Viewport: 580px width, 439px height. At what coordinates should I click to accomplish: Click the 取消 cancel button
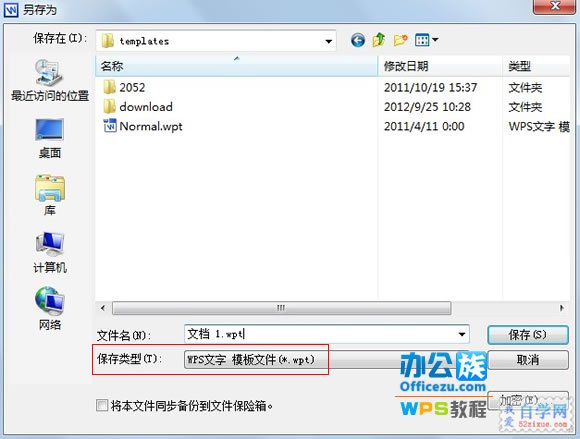point(528,359)
